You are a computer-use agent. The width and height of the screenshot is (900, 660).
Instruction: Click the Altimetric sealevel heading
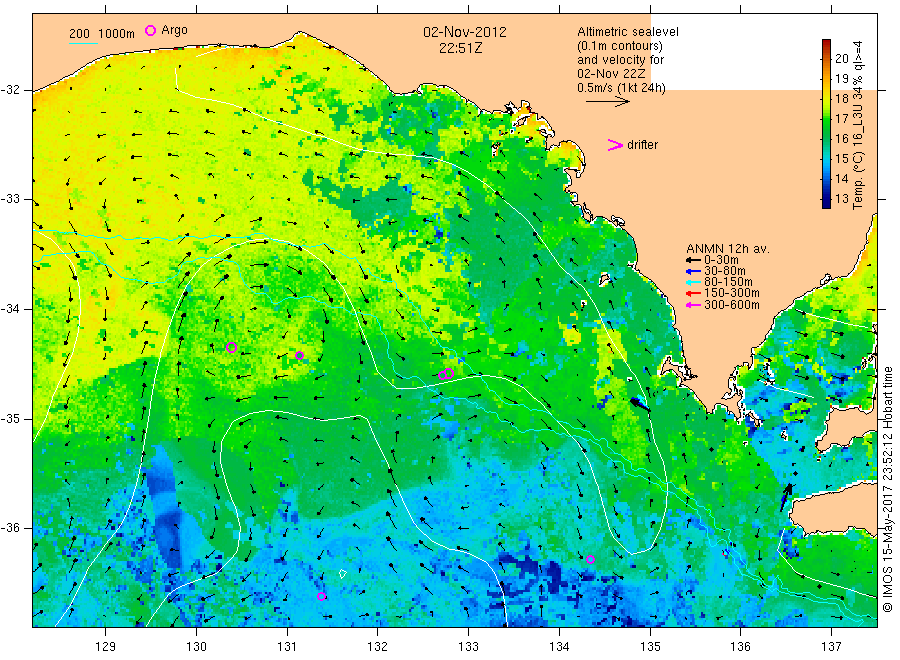(x=628, y=32)
